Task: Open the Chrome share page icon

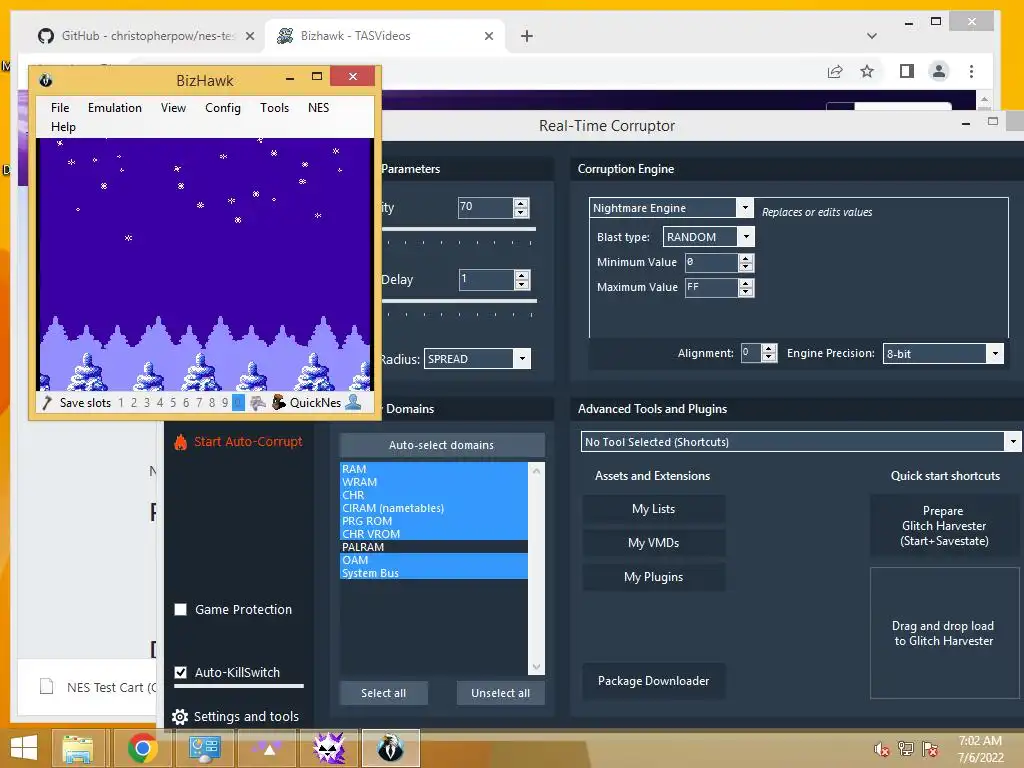Action: pos(835,71)
